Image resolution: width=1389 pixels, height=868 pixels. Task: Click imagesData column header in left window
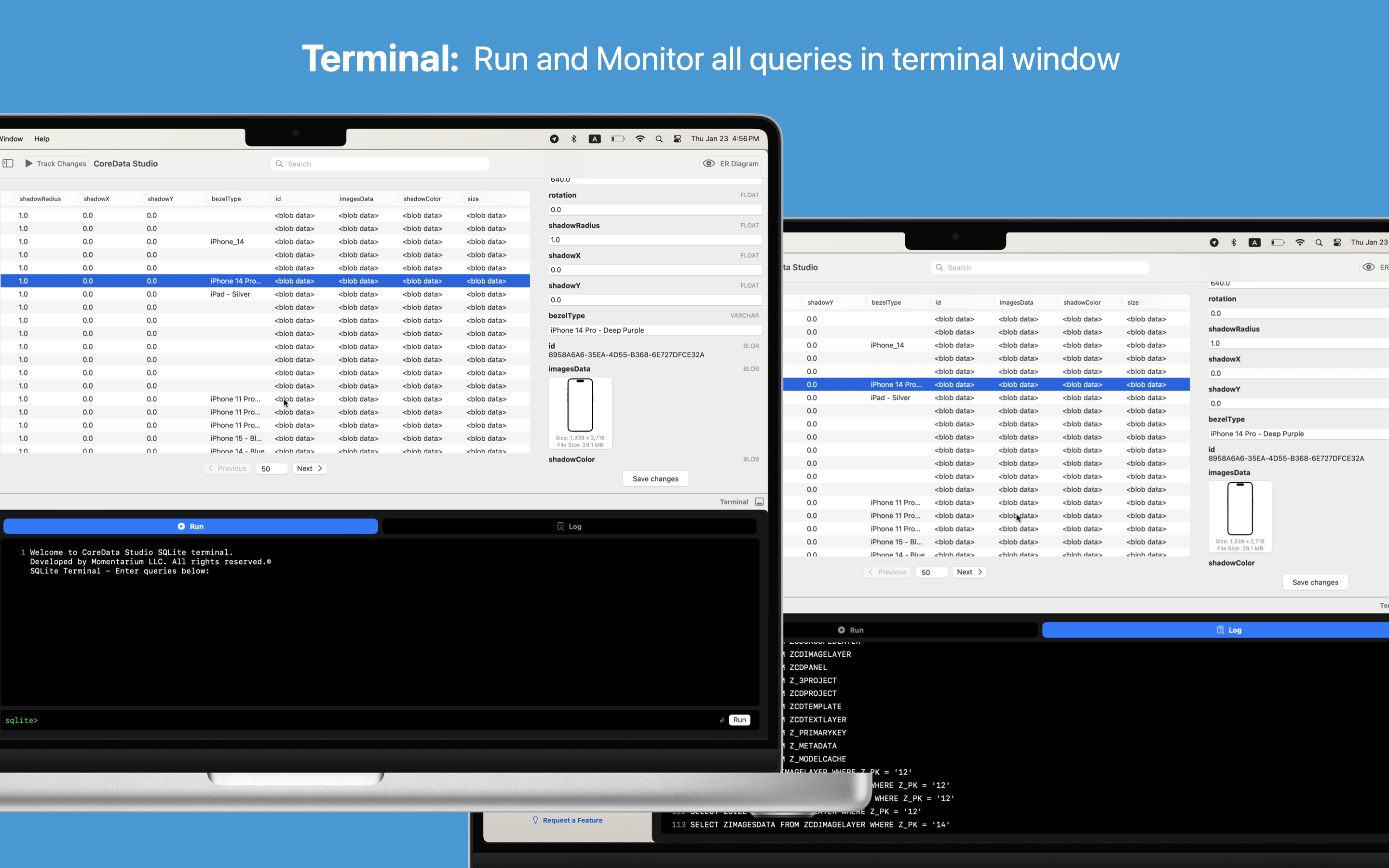356,199
